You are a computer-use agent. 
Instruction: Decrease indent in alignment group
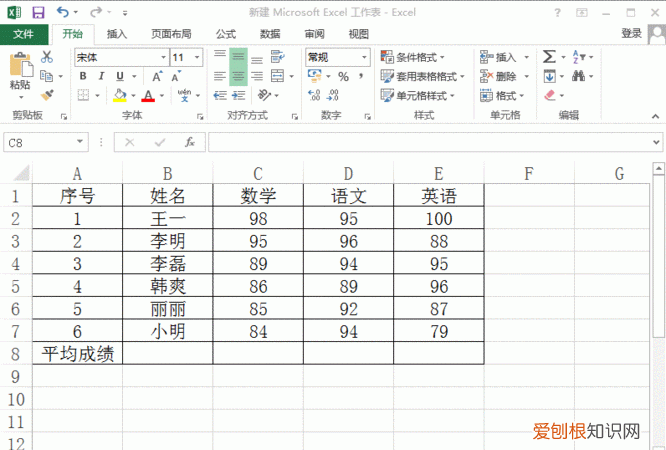220,95
